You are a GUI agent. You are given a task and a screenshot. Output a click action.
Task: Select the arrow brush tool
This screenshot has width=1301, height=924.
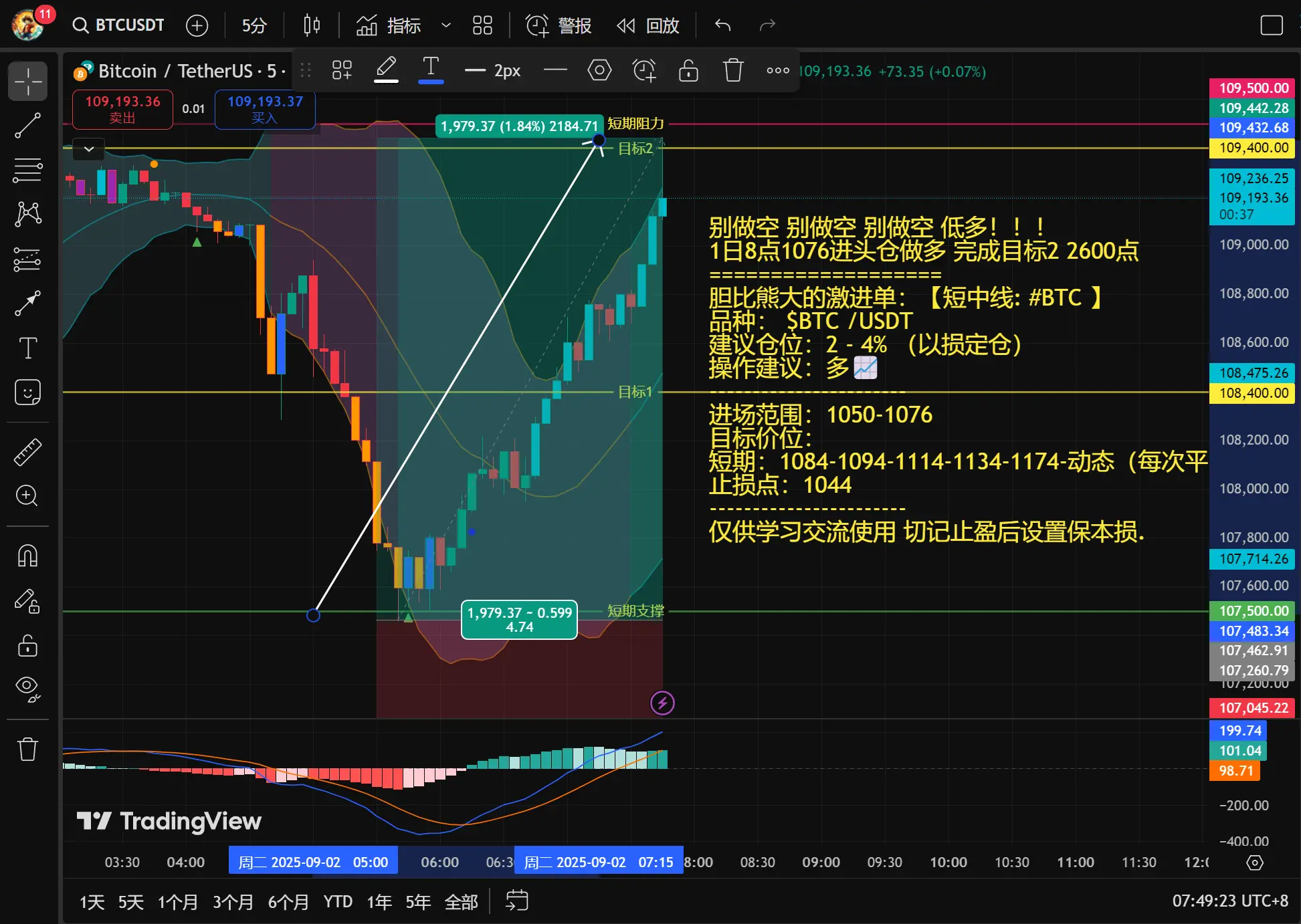pos(27,303)
